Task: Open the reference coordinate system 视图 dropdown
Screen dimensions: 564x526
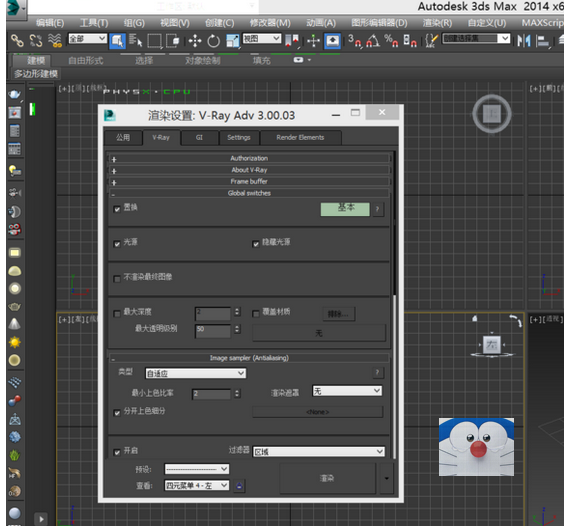Action: [x=262, y=38]
